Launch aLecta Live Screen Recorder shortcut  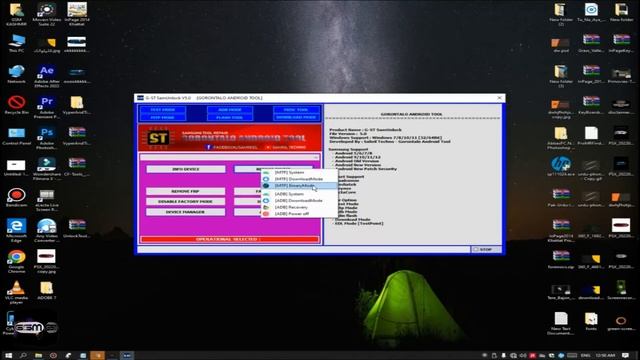point(47,200)
